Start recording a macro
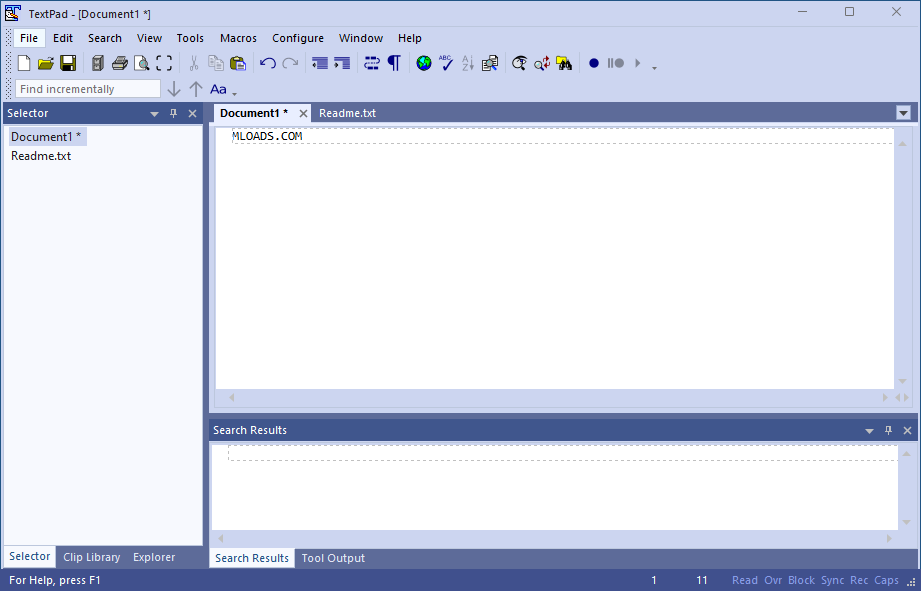 pos(594,63)
